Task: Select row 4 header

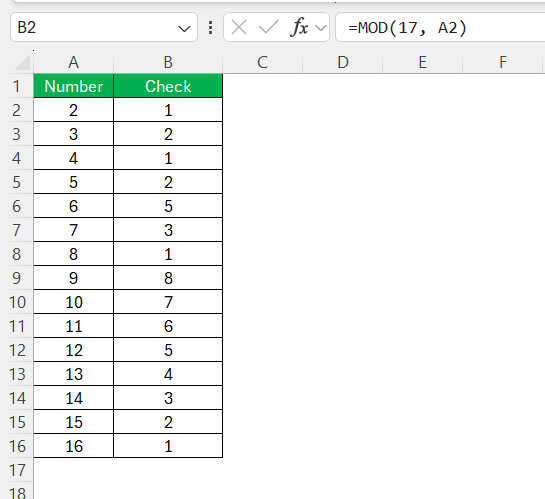Action: click(17, 158)
